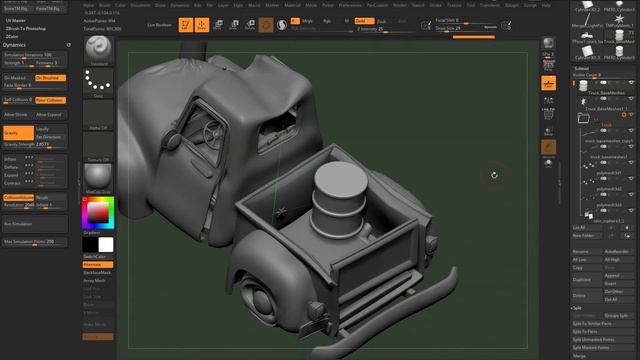The height and width of the screenshot is (360, 640).
Task: Click the Gizmo 3D circle icon
Action: click(266, 25)
